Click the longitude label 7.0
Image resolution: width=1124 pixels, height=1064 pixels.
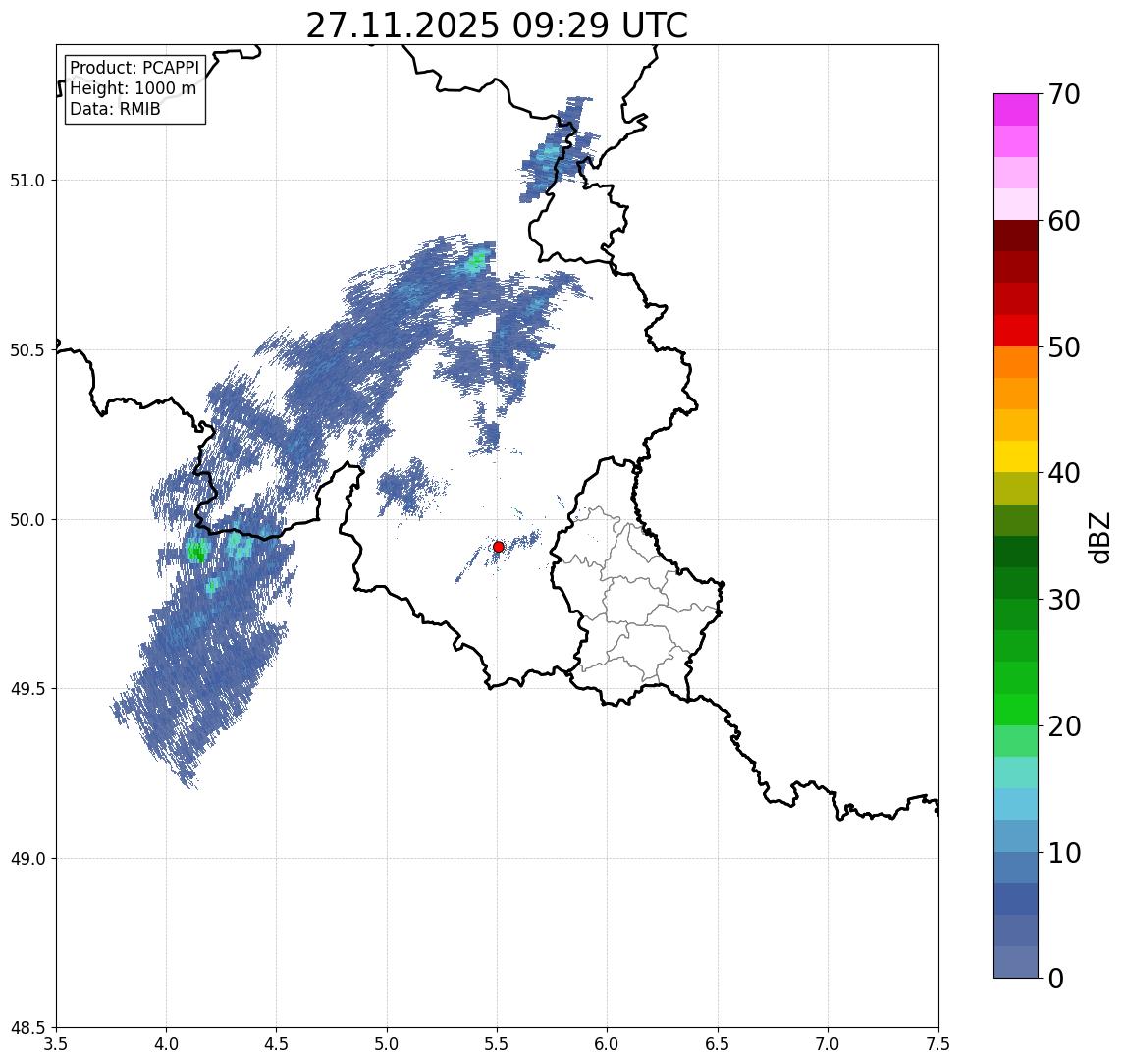[x=828, y=1044]
